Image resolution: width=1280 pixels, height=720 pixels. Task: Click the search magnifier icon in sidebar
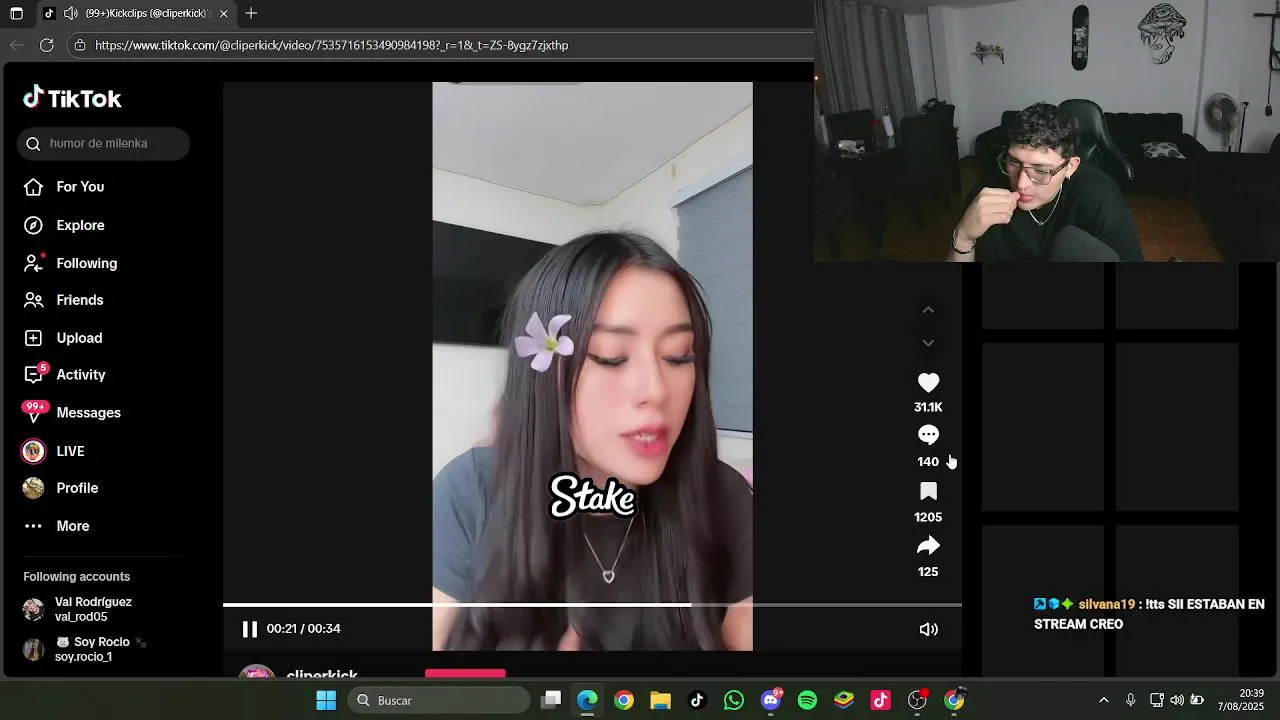pos(33,143)
